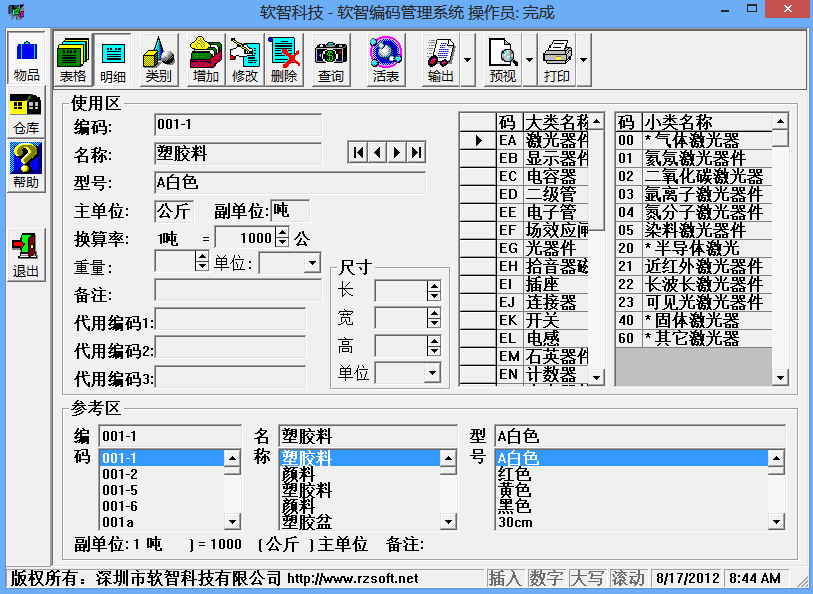Image resolution: width=813 pixels, height=594 pixels.
Task: Select subcategory 21 近红外激光器件
Action: [694, 266]
